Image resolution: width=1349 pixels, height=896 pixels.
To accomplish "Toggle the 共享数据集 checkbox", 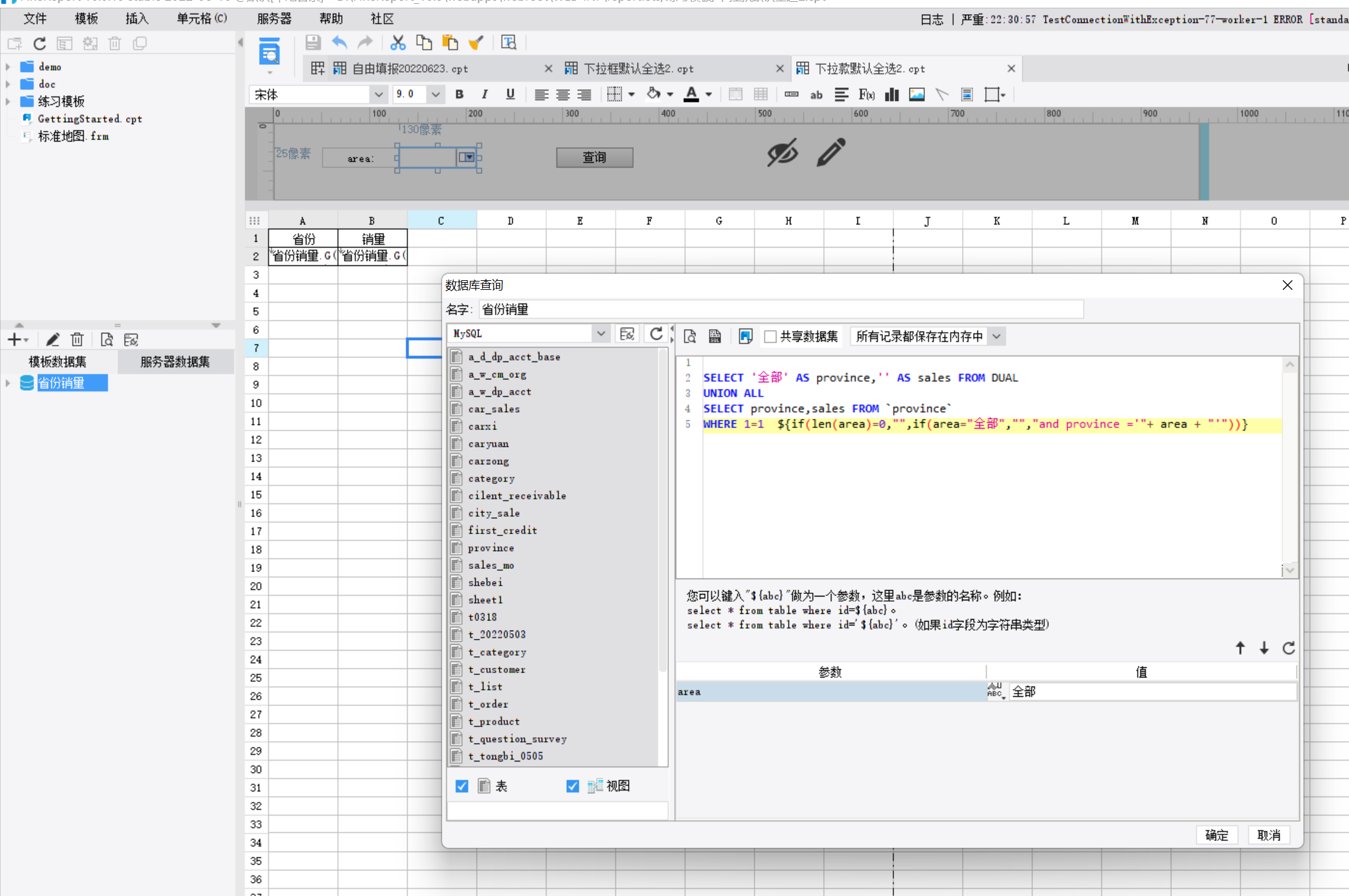I will tap(770, 336).
